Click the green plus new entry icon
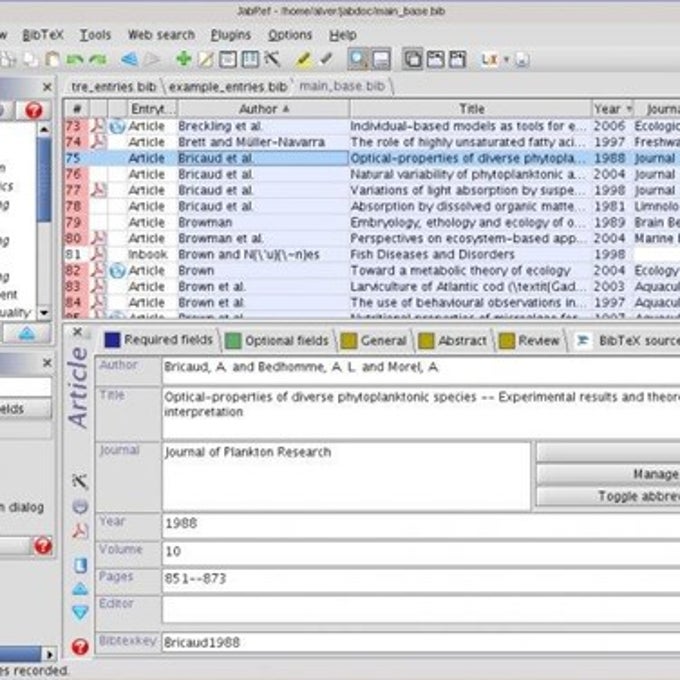680x680 pixels. (184, 59)
